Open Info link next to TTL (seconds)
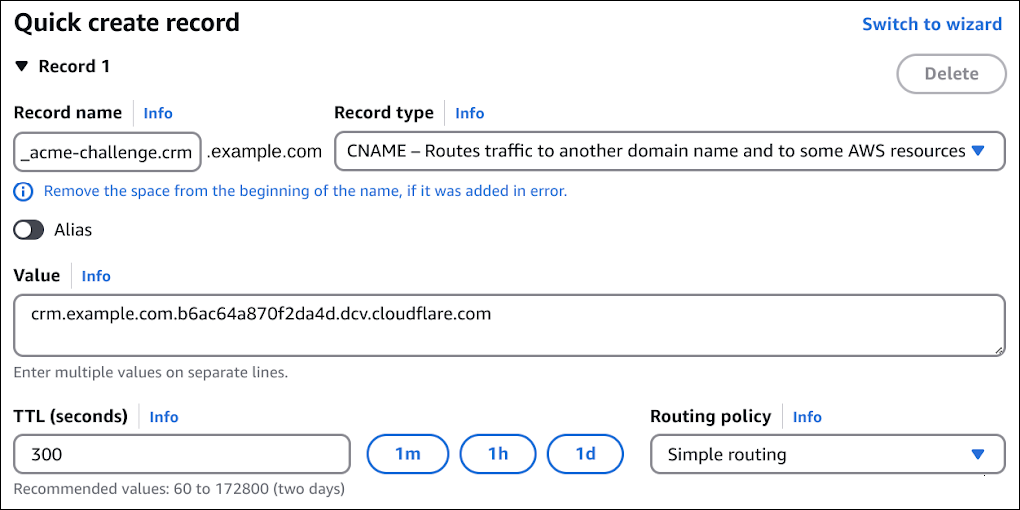Screen dimensions: 1020x510 (x=164, y=417)
